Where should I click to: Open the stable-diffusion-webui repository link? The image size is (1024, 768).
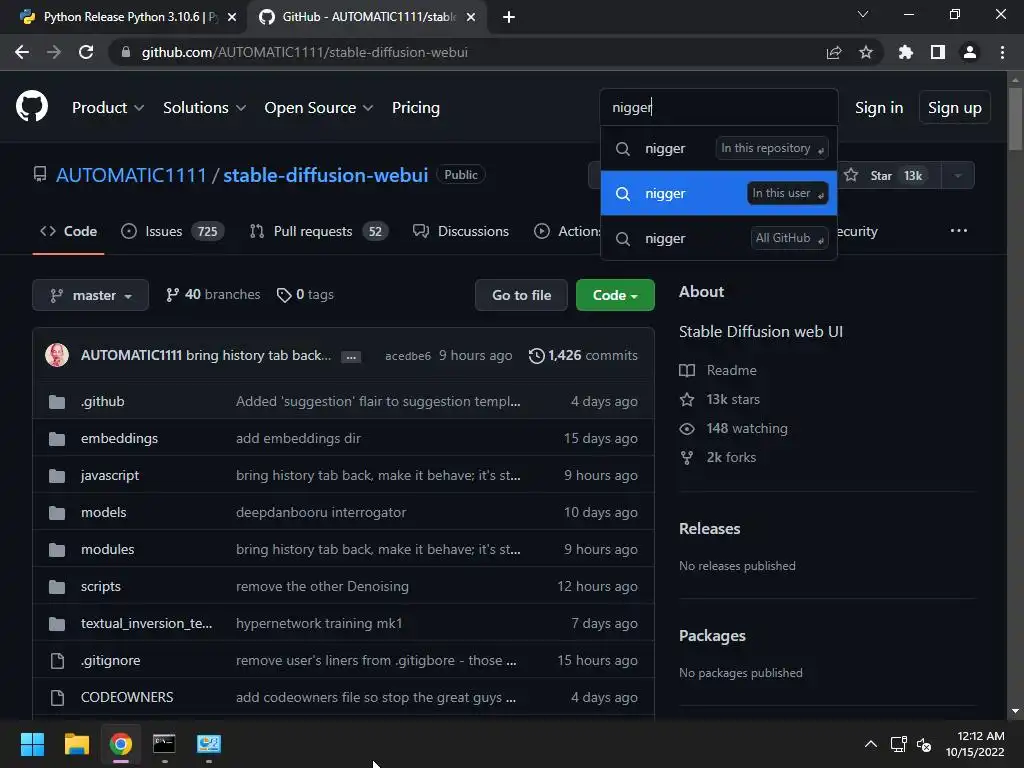[x=326, y=175]
